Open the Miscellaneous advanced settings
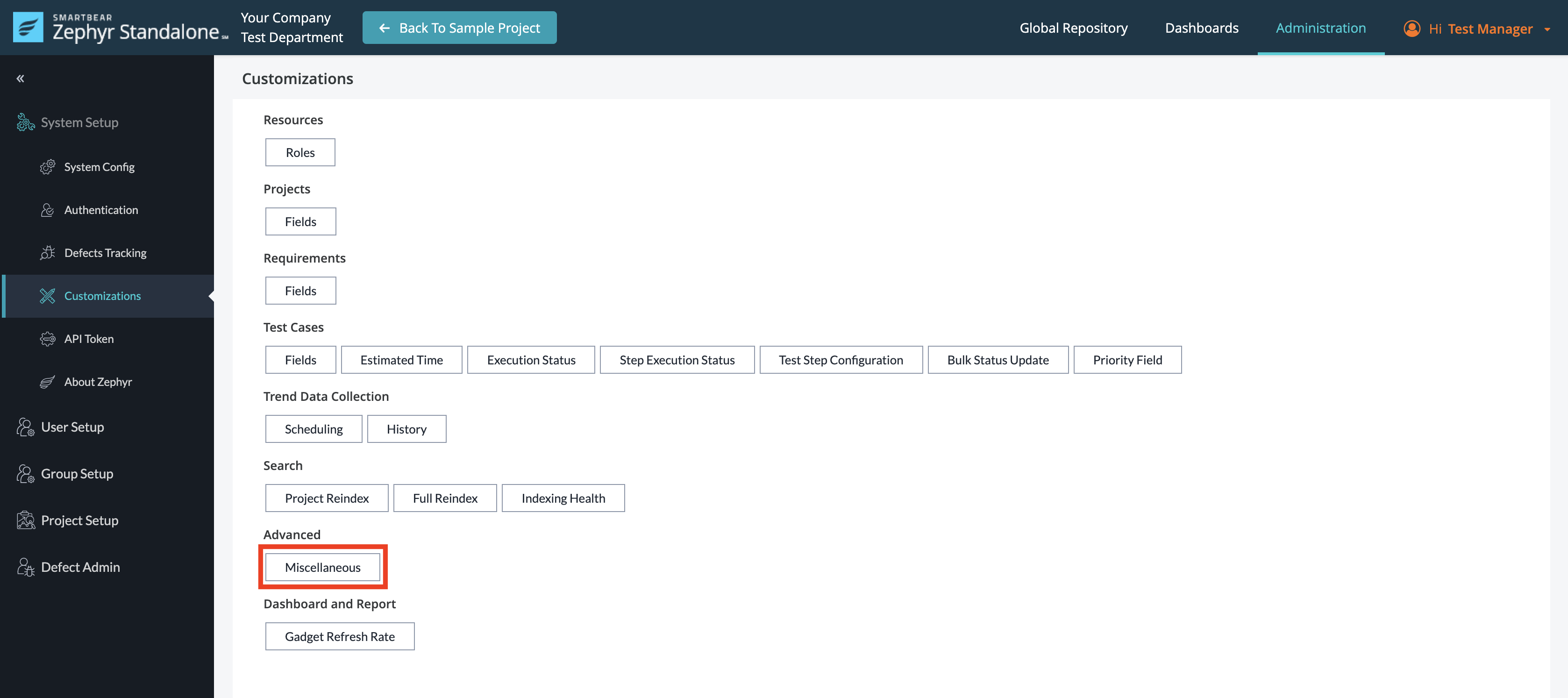 point(322,567)
